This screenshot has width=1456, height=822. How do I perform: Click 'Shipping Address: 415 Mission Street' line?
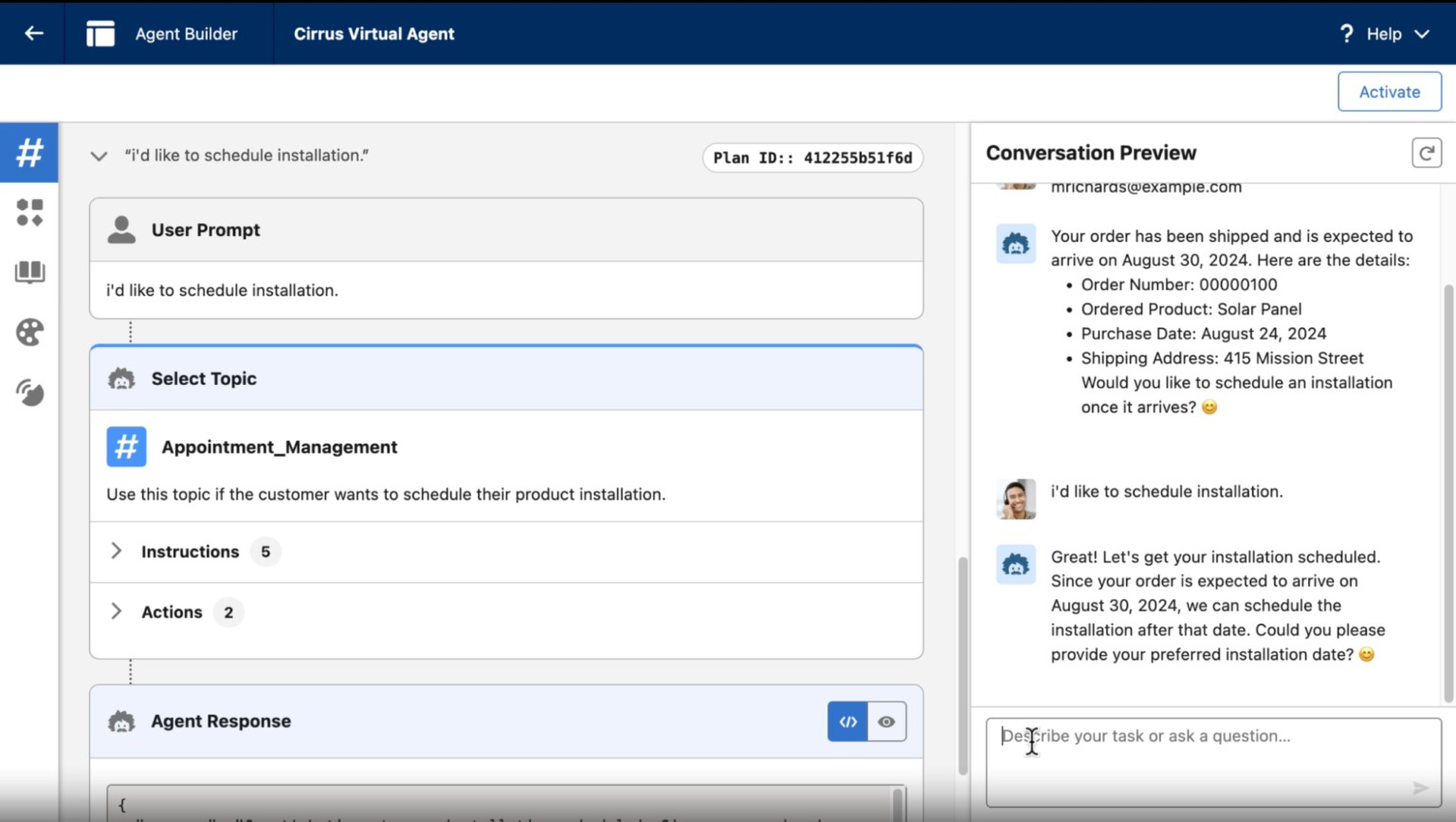pos(1222,358)
